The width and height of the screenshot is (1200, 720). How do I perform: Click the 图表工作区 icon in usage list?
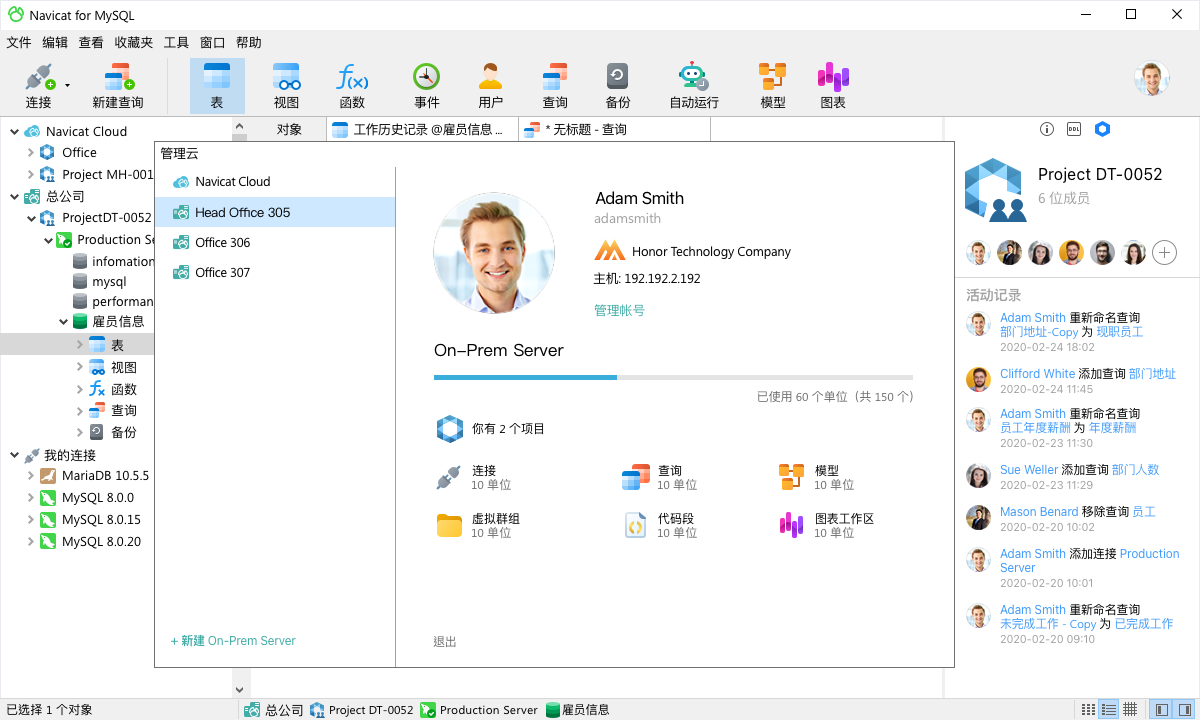click(791, 525)
